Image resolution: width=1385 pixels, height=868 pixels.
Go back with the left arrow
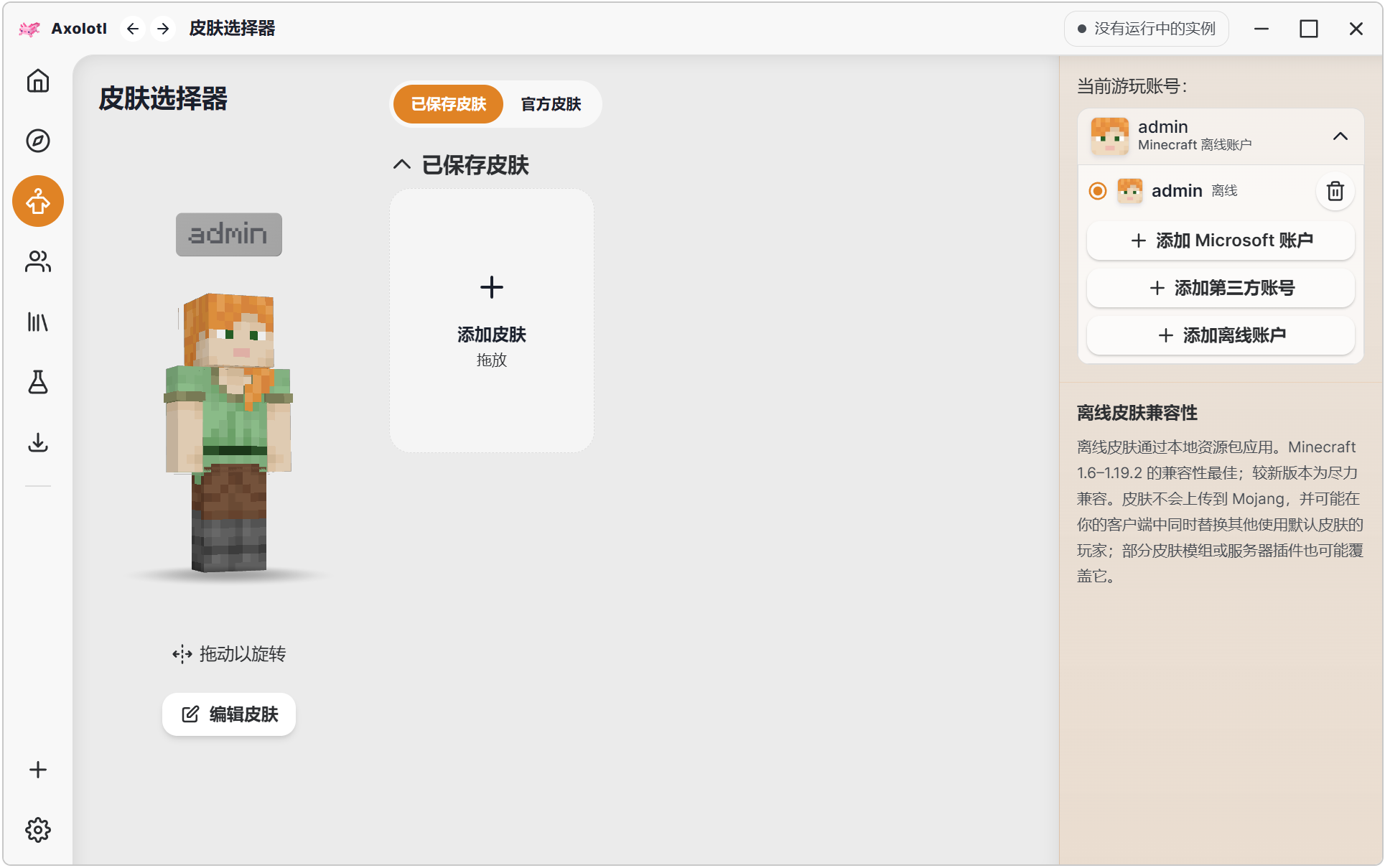click(133, 29)
